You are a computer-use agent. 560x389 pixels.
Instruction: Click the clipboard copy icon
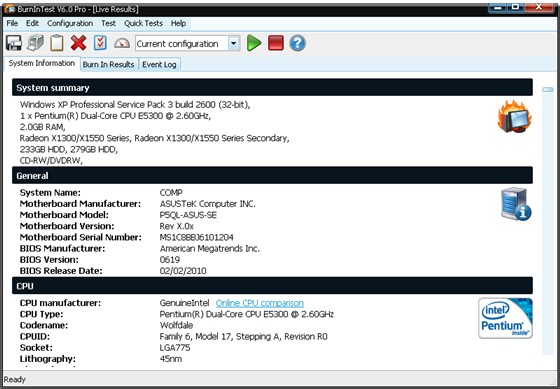(x=57, y=43)
